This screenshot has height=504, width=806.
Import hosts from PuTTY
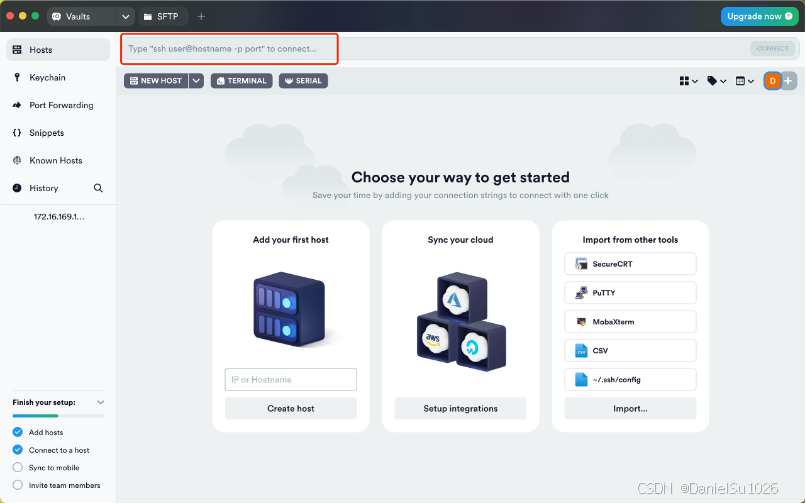point(630,293)
